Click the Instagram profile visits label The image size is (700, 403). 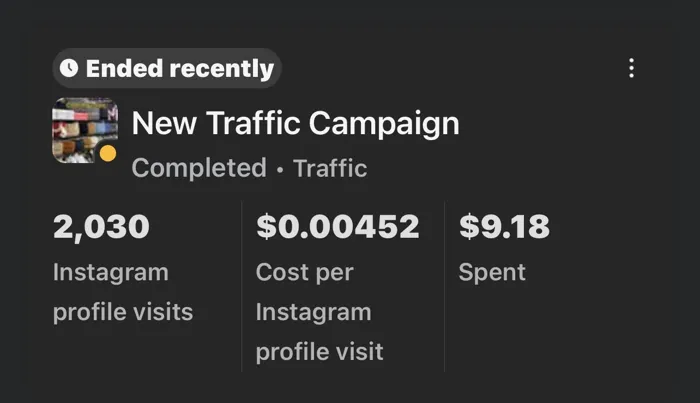[122, 292]
